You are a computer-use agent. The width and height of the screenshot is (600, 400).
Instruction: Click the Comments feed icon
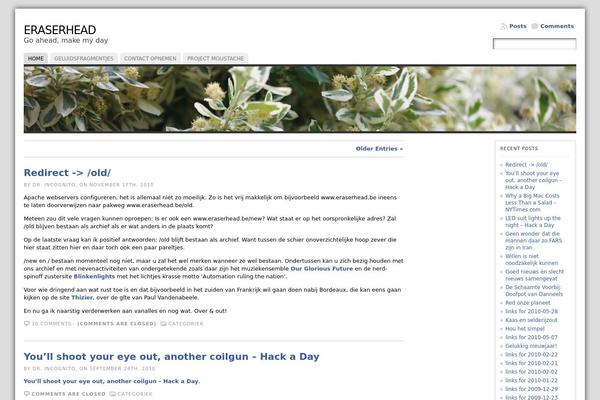click(535, 26)
